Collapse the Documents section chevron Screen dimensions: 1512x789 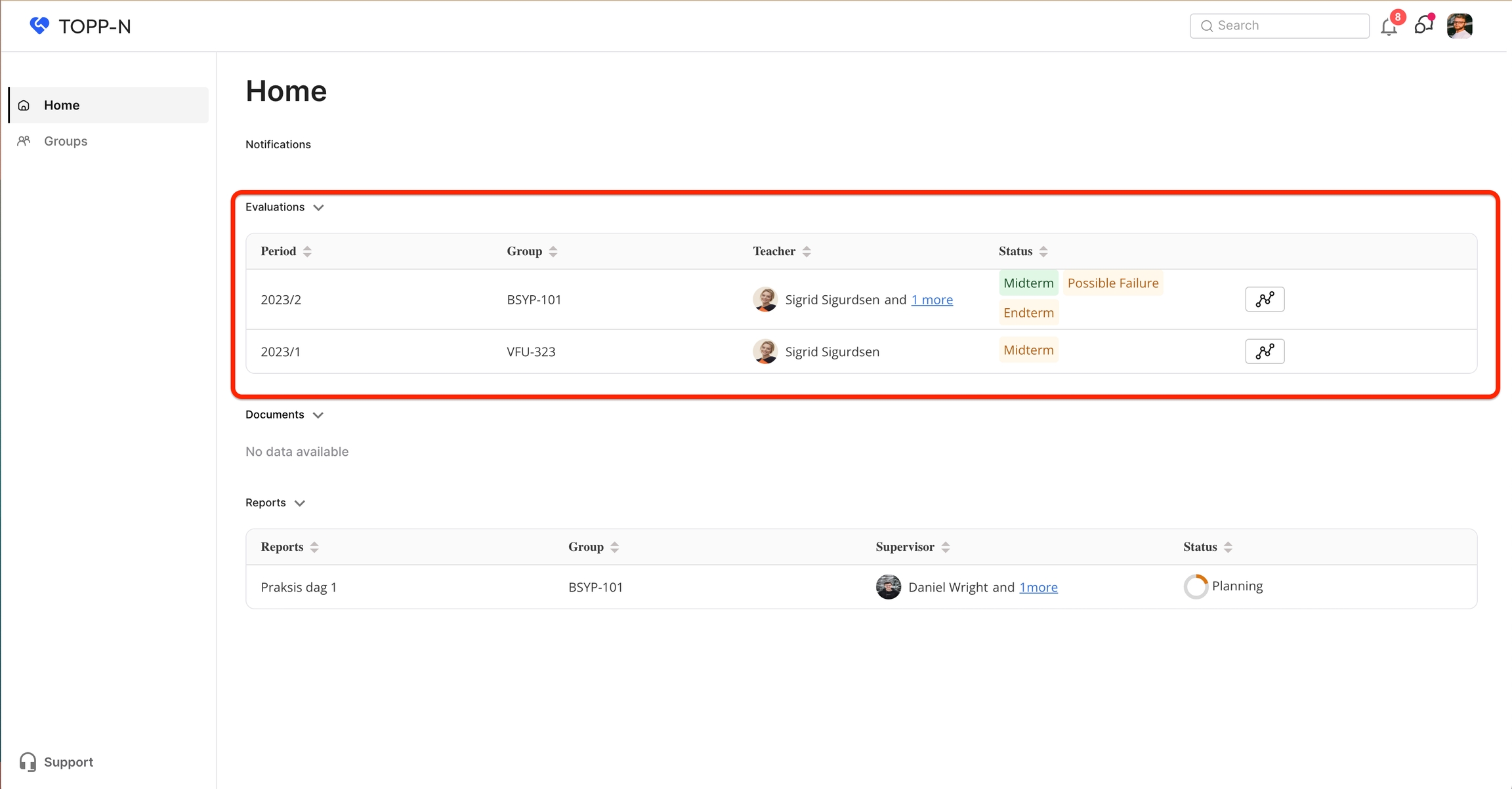pos(318,415)
